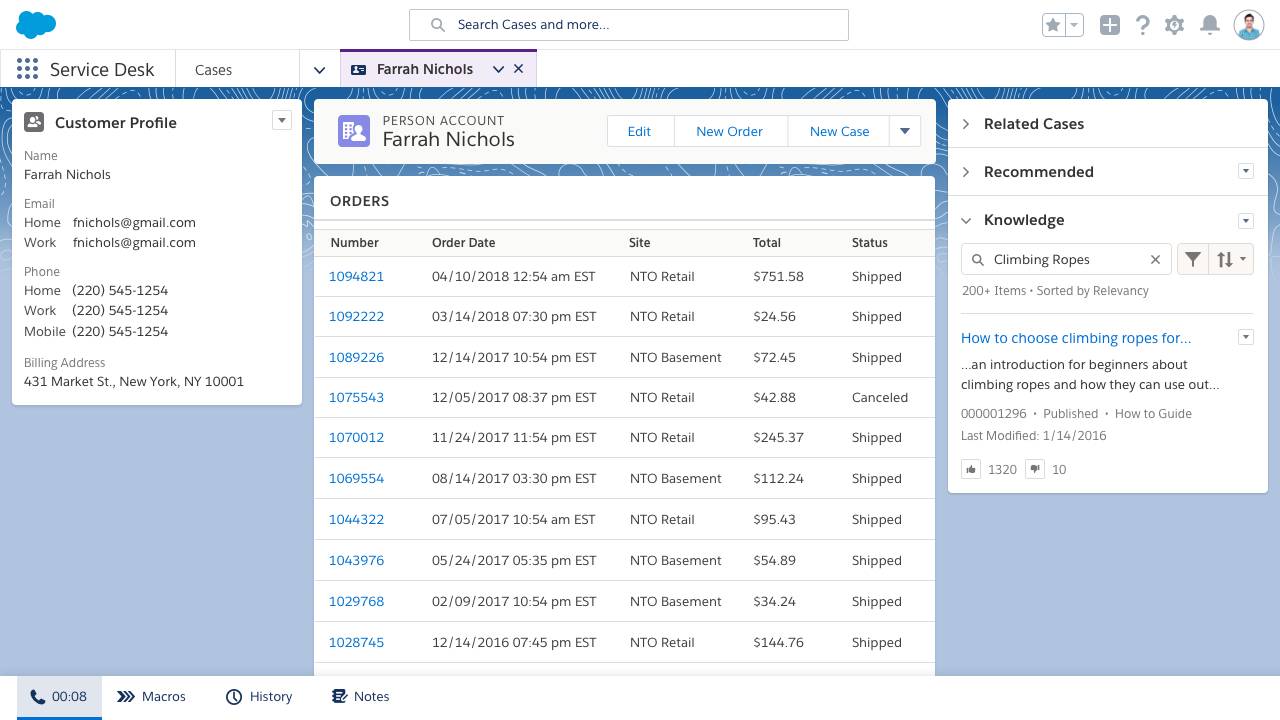Expand the Related Cases section
The width and height of the screenshot is (1280, 720).
tap(966, 124)
